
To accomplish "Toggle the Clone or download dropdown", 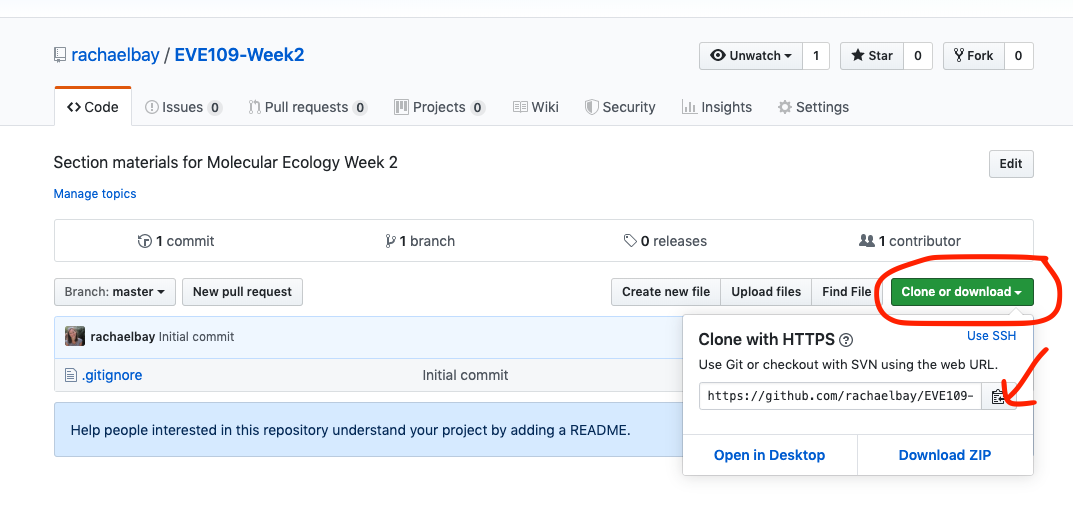I will (962, 292).
